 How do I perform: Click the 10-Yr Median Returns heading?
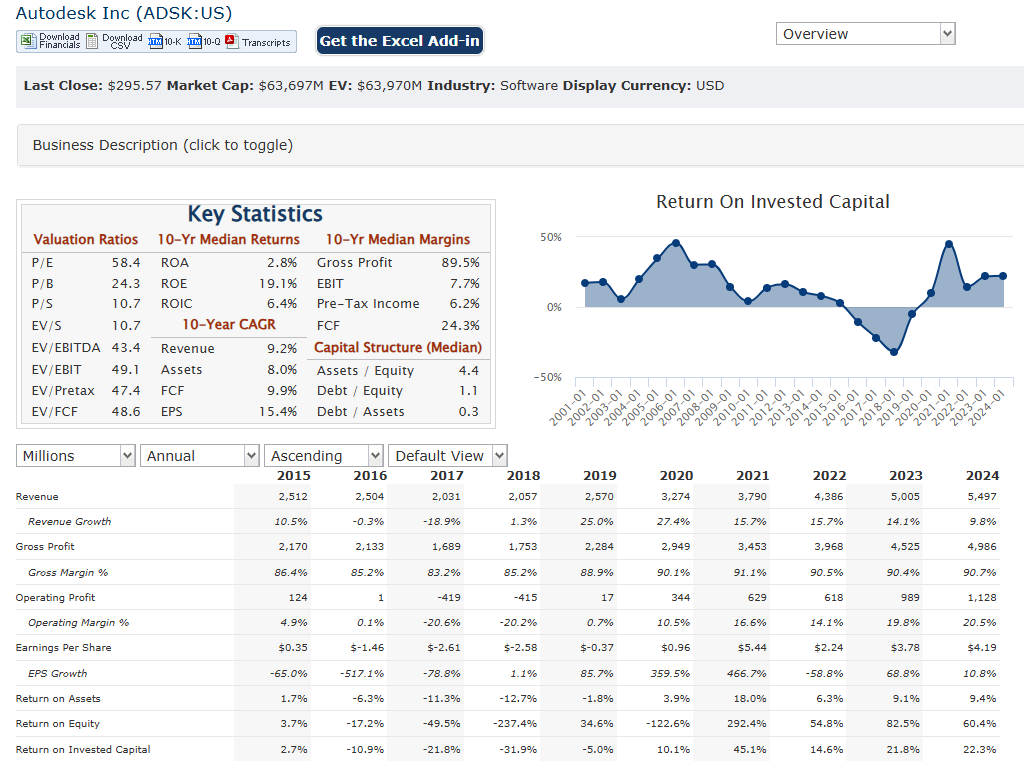click(229, 239)
